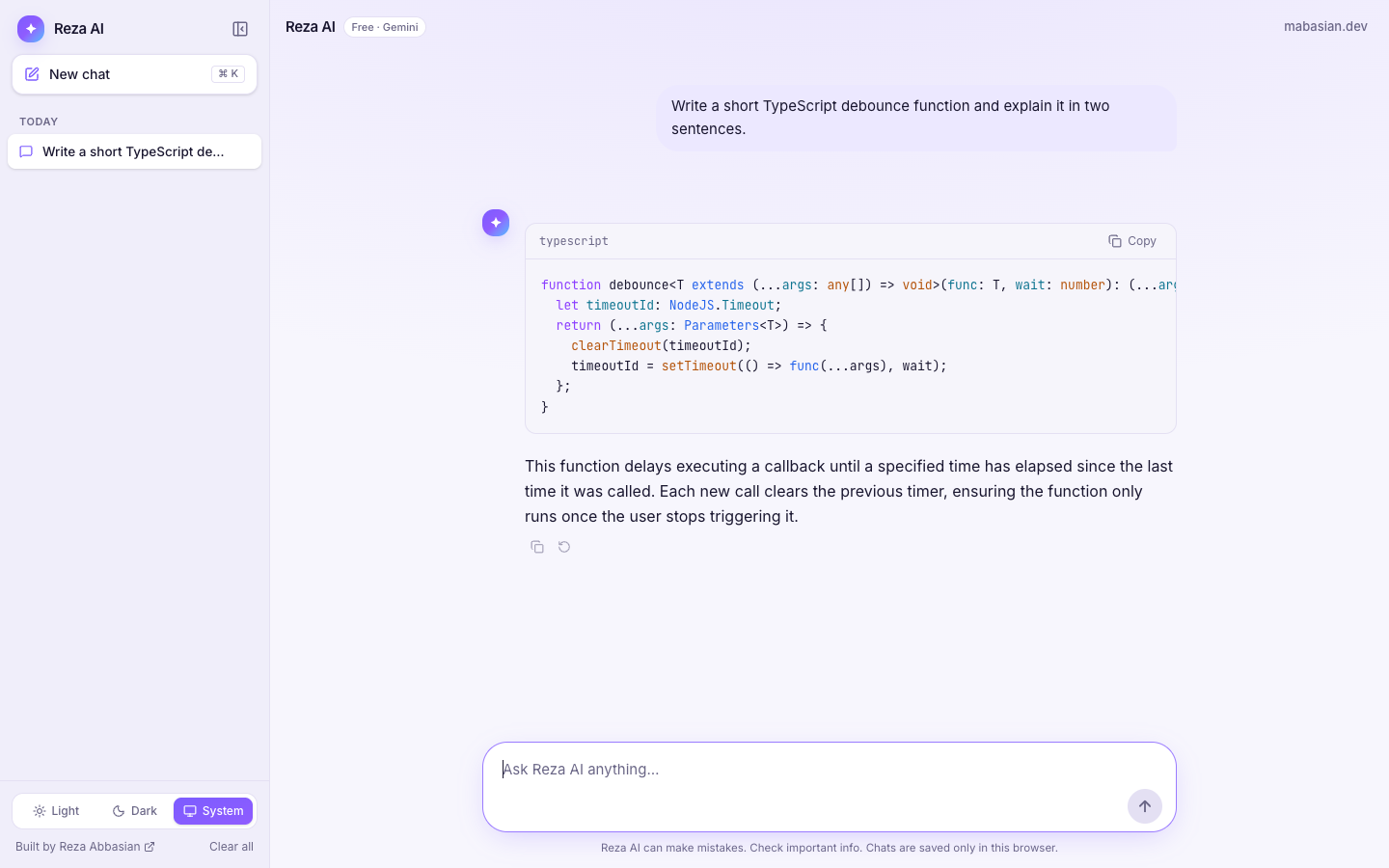Regenerate the assistant's response
This screenshot has width=1389, height=868.
(x=564, y=547)
